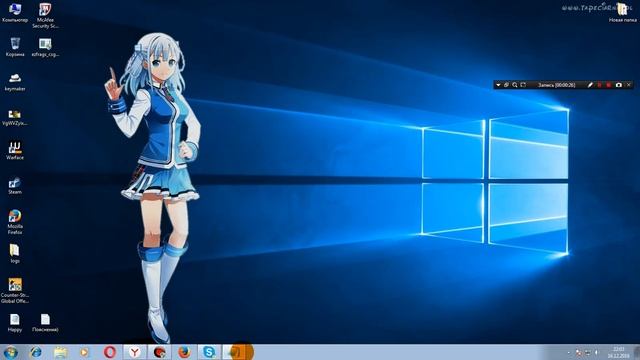Select the logs folder on desktop
640x360 pixels.
tap(15, 253)
